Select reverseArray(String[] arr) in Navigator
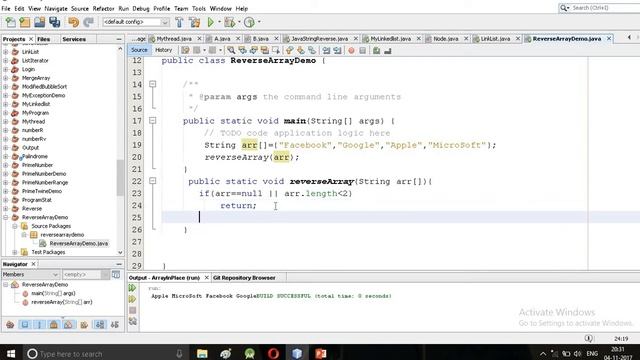 coord(62,302)
